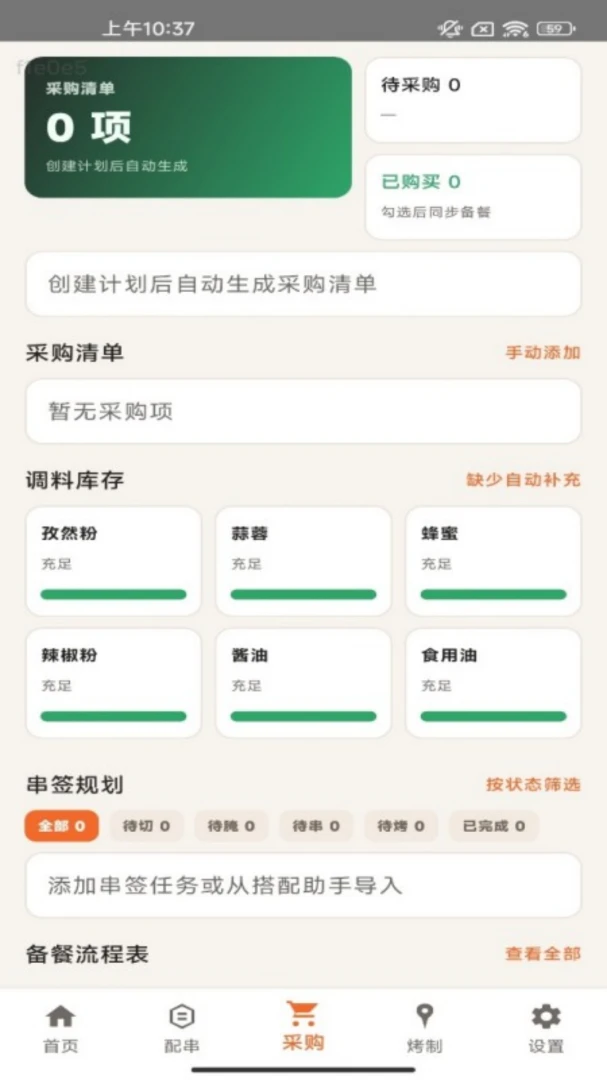The height and width of the screenshot is (1080, 607).
Task: Click the 孜然粉 stock level bar
Action: [x=114, y=594]
